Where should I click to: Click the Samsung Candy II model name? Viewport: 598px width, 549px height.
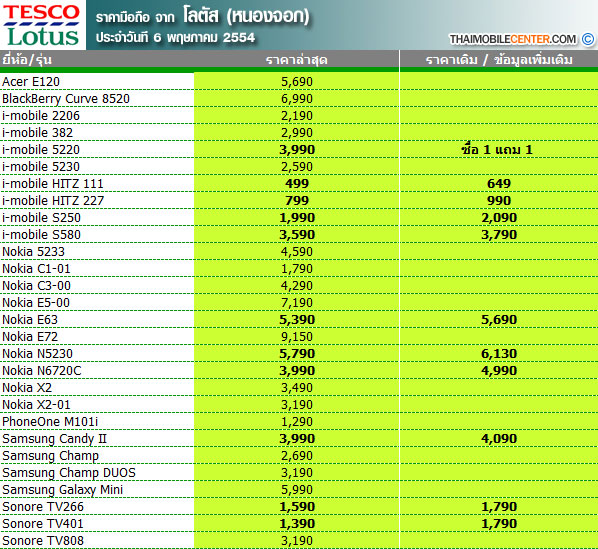click(55, 439)
